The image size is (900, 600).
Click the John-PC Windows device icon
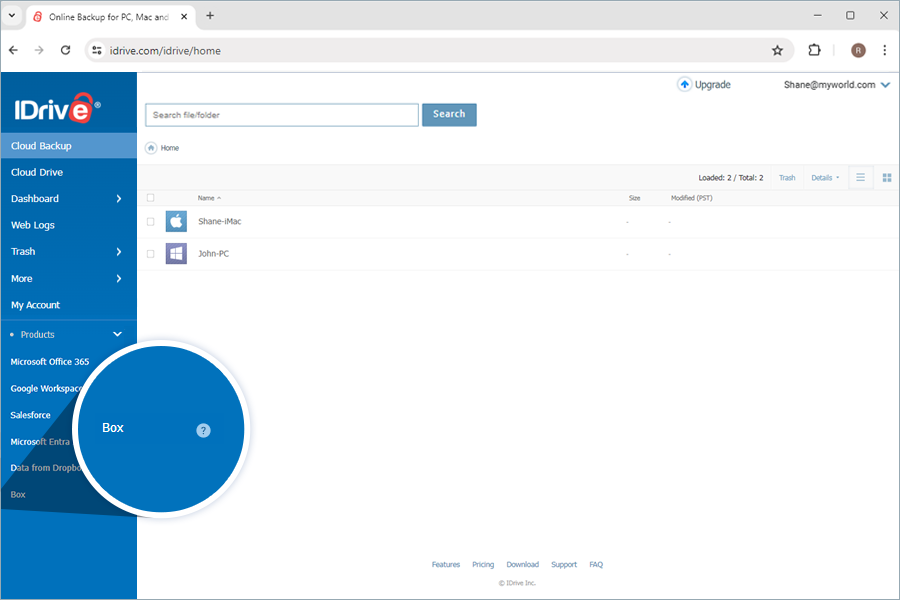tap(176, 253)
